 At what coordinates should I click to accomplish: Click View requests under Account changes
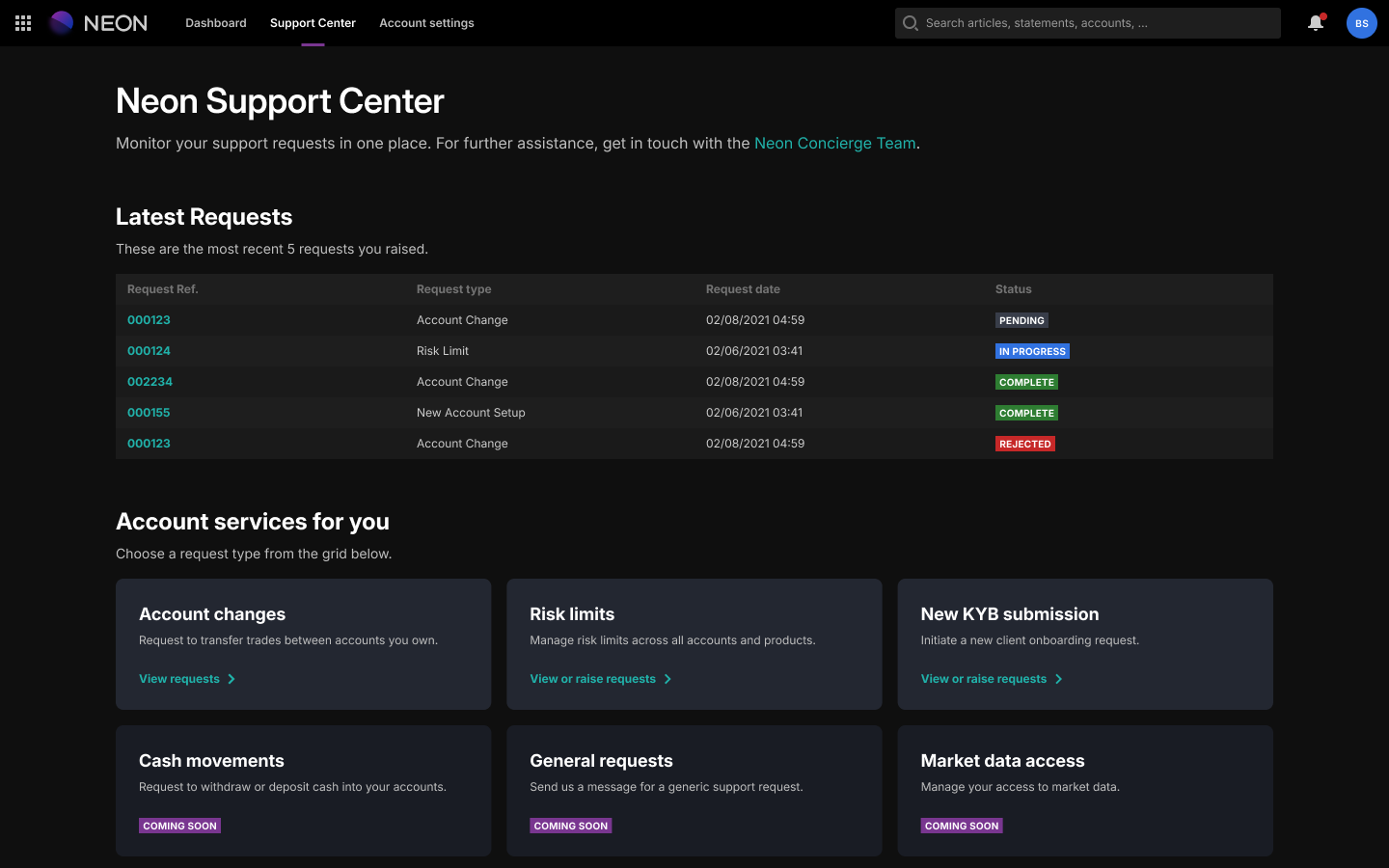point(179,679)
